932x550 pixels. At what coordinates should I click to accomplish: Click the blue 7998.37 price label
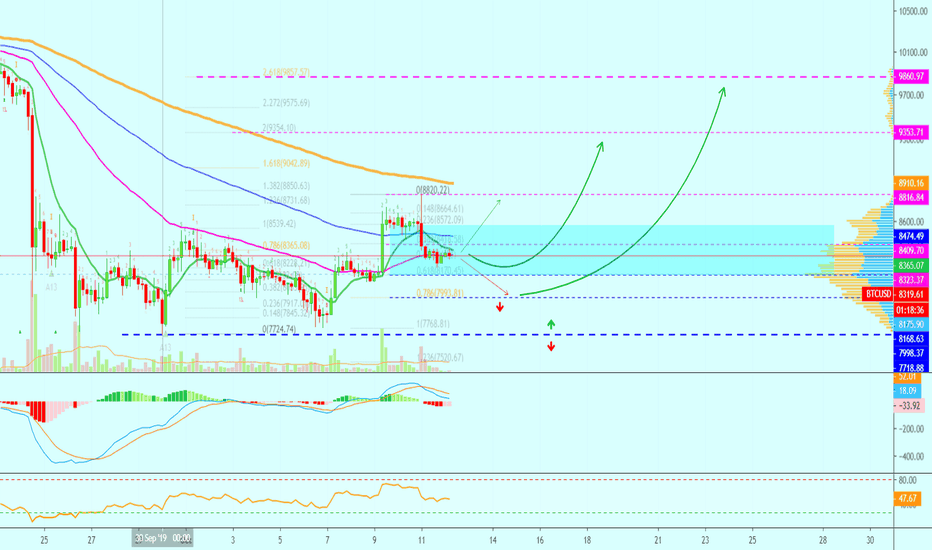coord(911,353)
